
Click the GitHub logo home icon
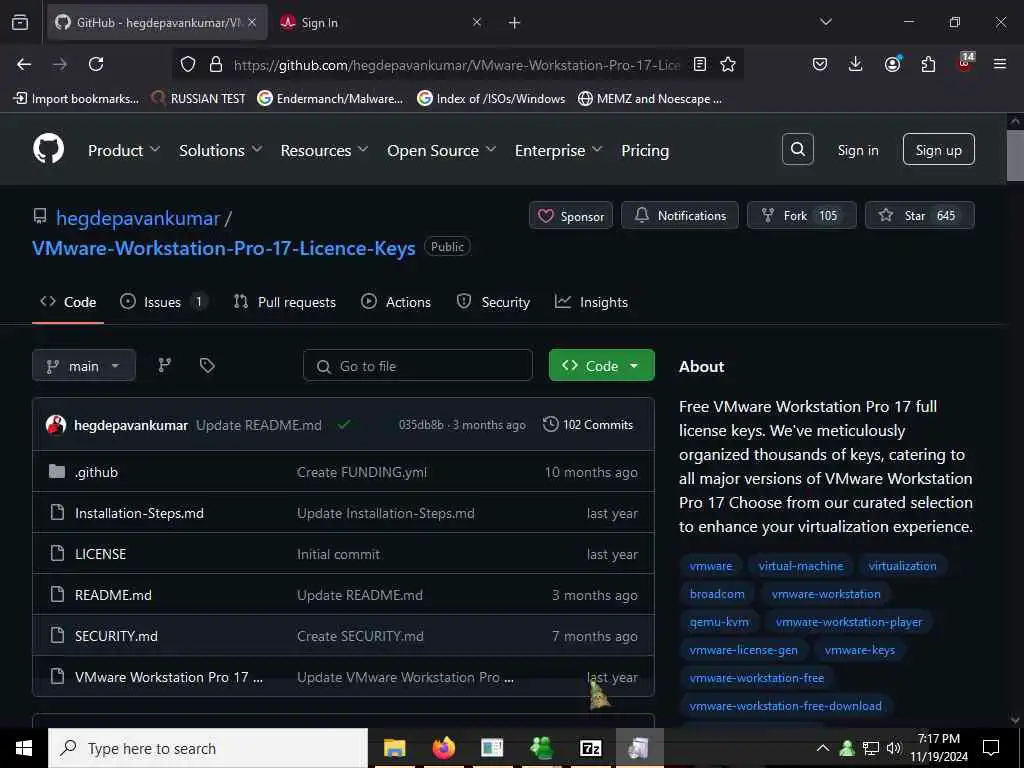pyautogui.click(x=48, y=149)
